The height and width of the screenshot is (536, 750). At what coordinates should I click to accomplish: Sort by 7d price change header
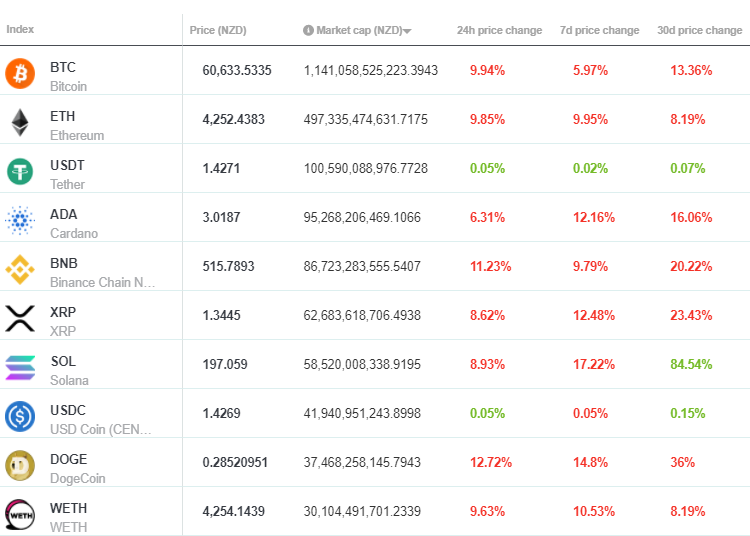click(x=599, y=30)
